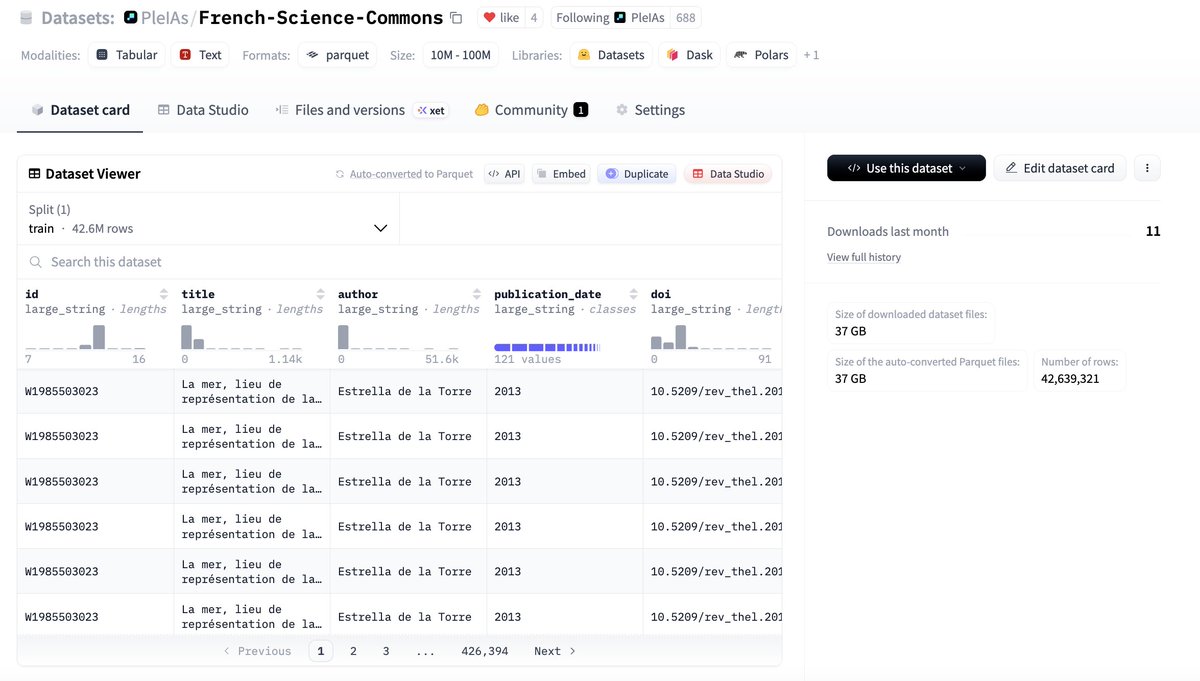Screen dimensions: 1200x681
Task: Select the Datasets library tag
Action: pyautogui.click(x=611, y=55)
